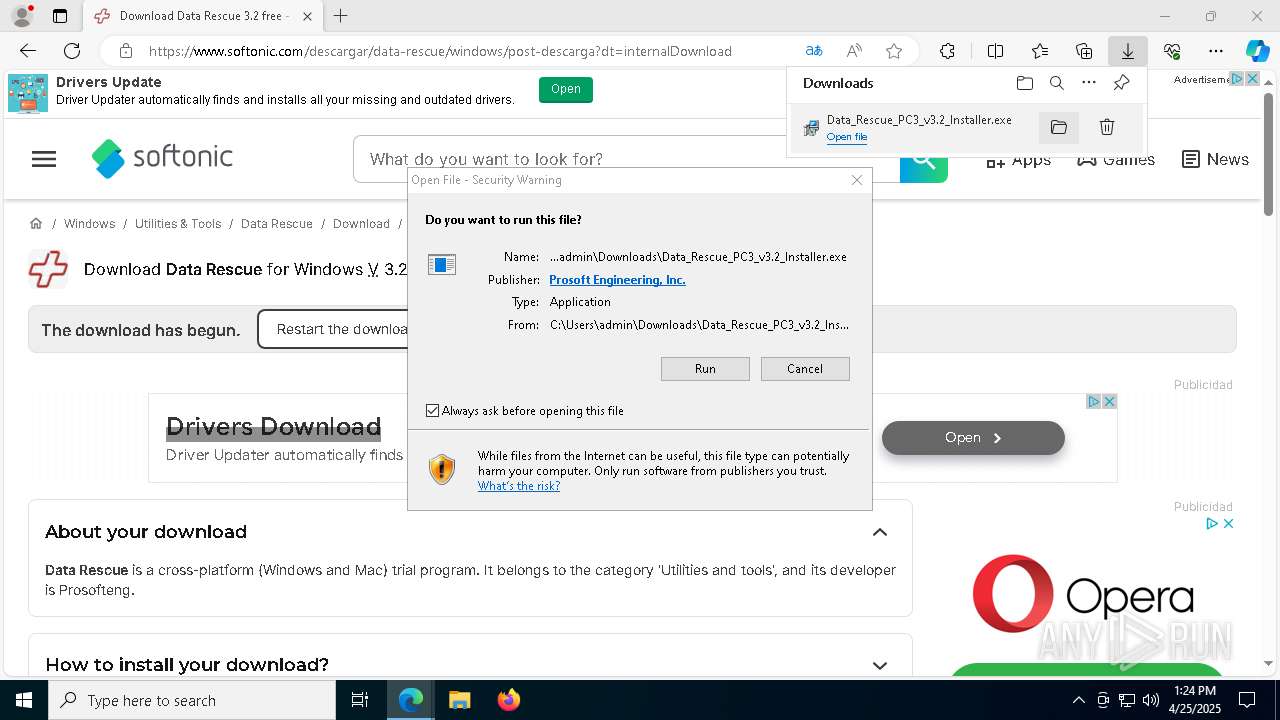
Task: Open notification center icon
Action: [1247, 700]
